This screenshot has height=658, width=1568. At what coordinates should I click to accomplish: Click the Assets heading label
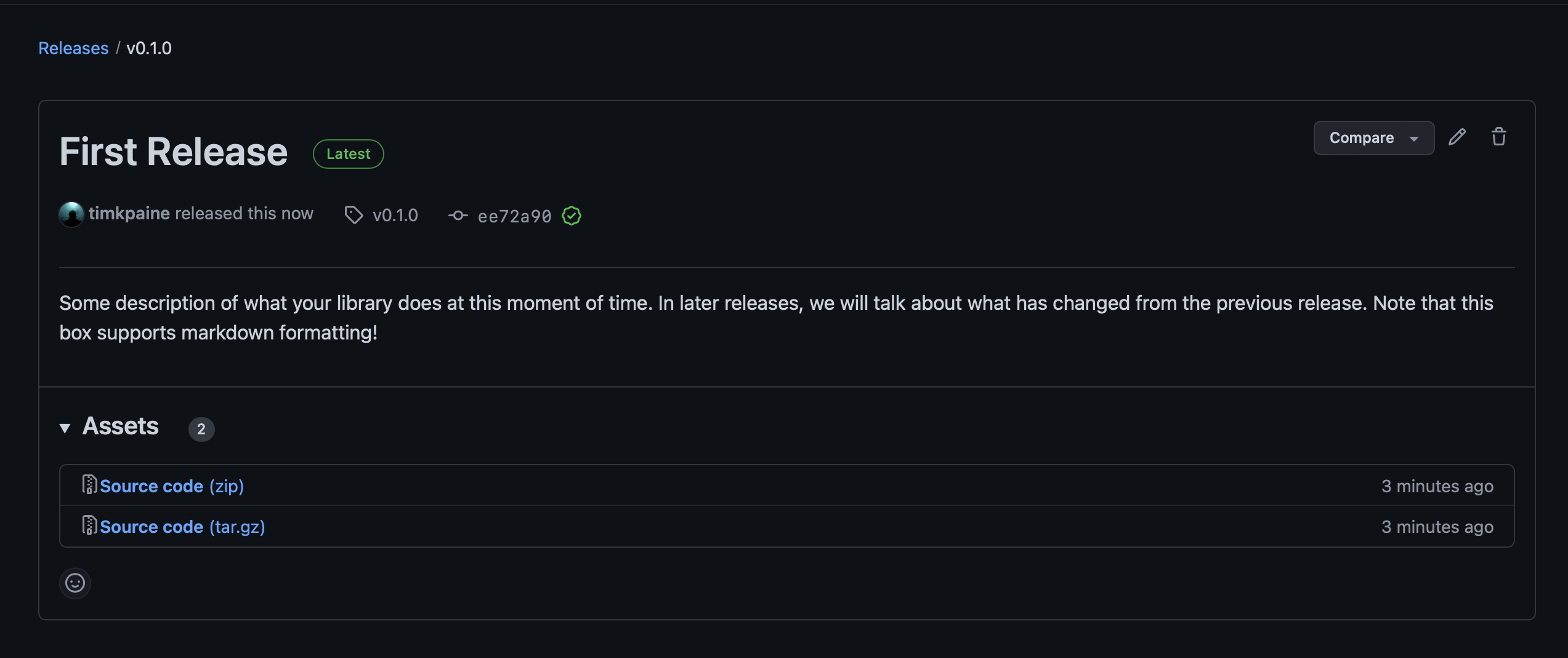pyautogui.click(x=121, y=426)
